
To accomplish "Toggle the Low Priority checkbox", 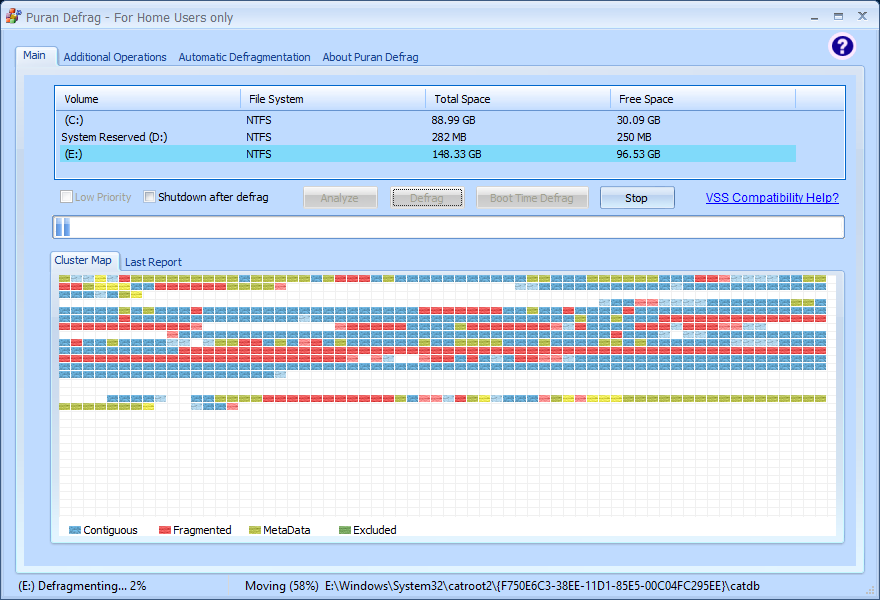I will (x=67, y=197).
